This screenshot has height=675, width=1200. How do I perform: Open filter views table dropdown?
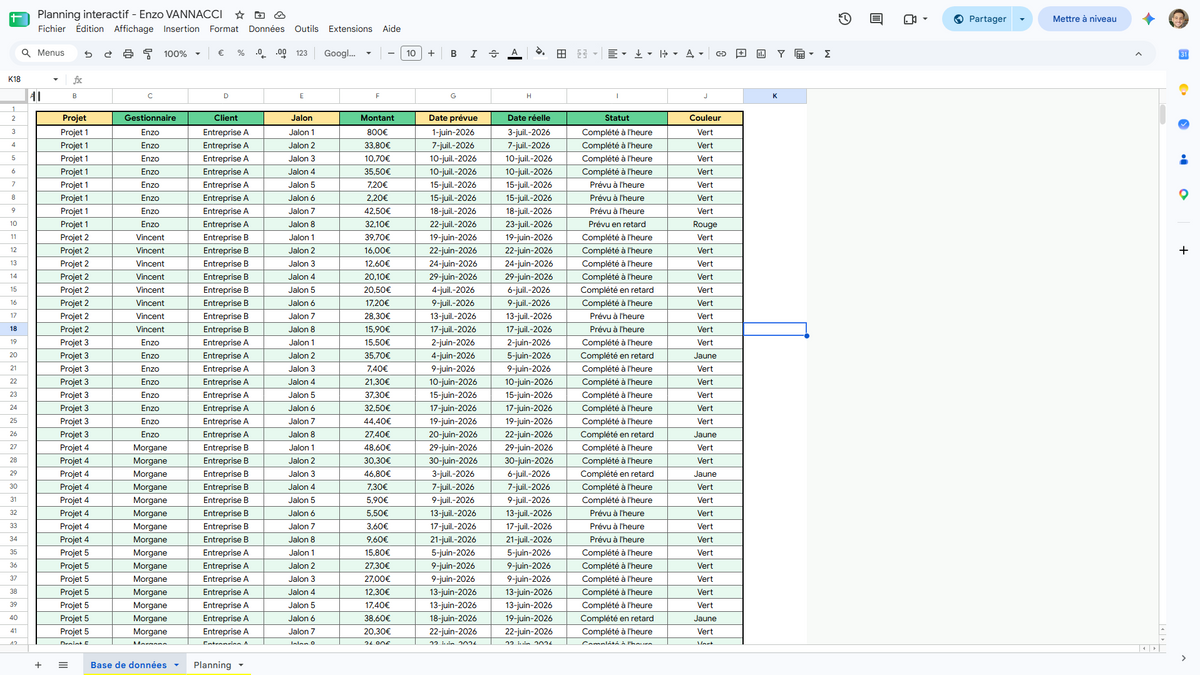(804, 54)
